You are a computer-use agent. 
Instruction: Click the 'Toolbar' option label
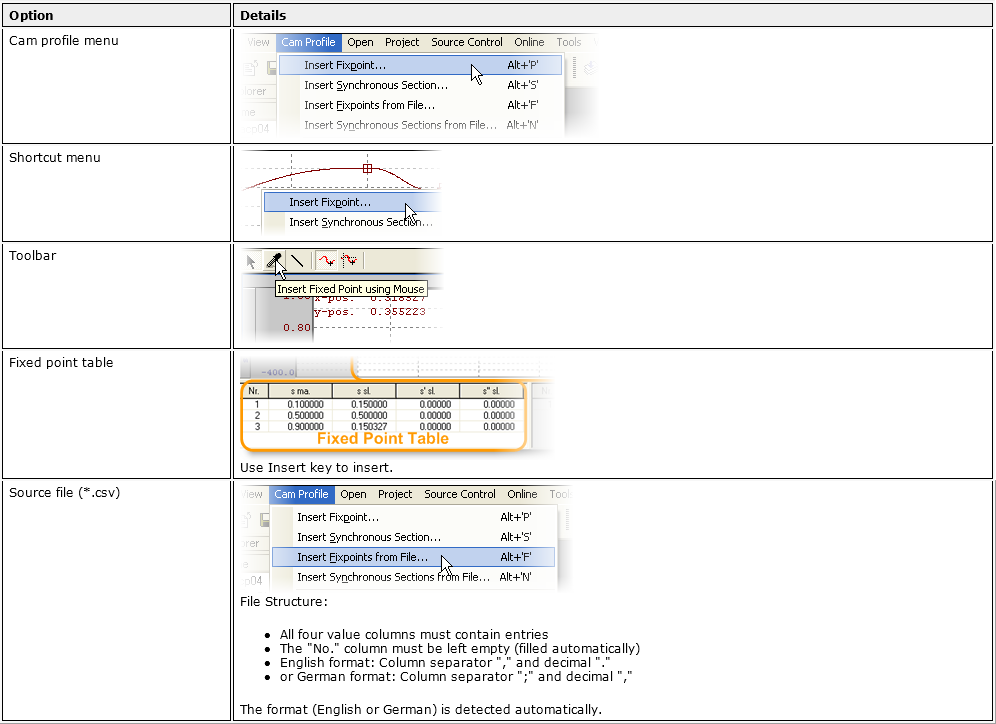(x=32, y=255)
